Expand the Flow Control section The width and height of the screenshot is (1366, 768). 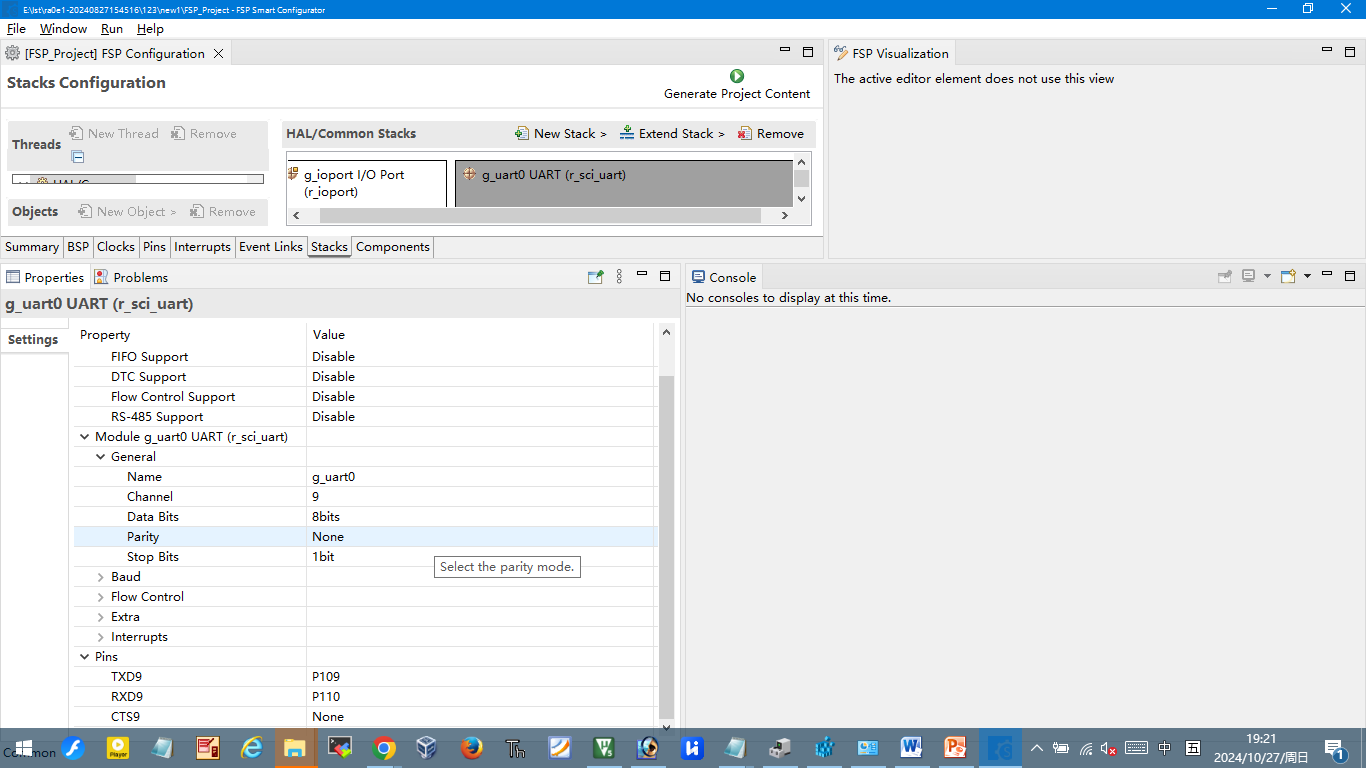coord(100,597)
